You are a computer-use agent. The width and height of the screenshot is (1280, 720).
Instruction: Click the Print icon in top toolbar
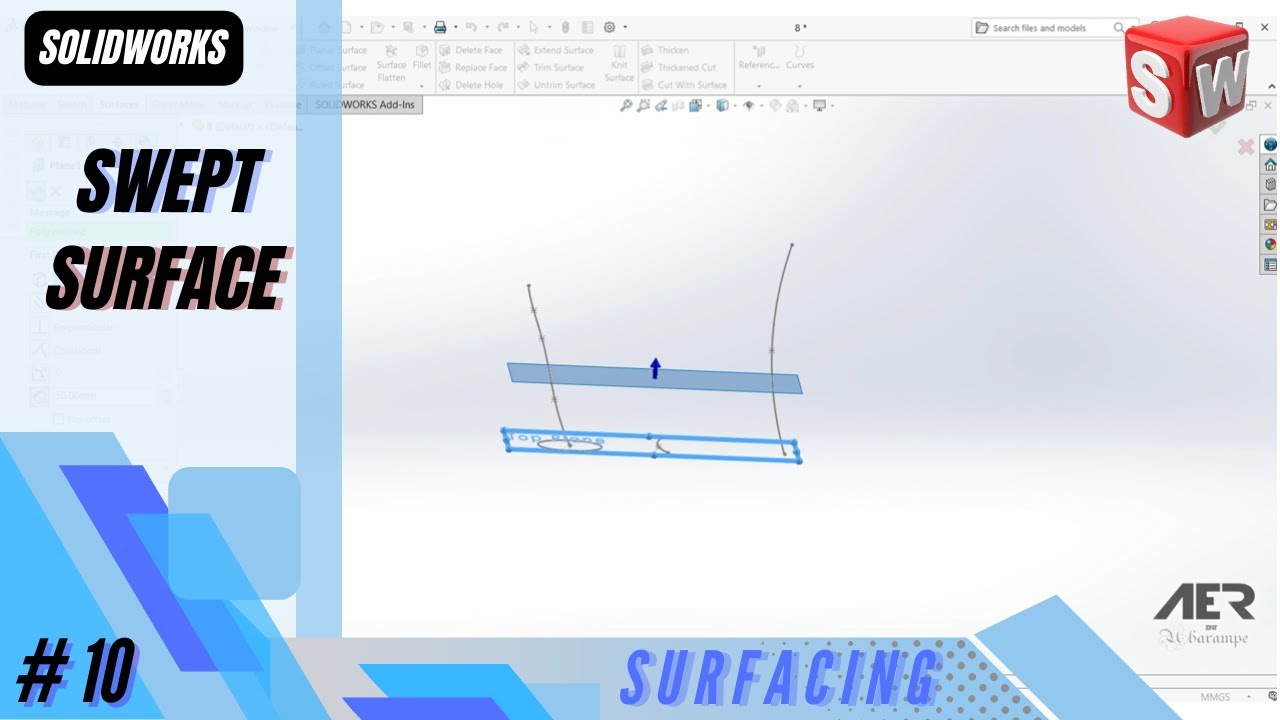(x=439, y=28)
